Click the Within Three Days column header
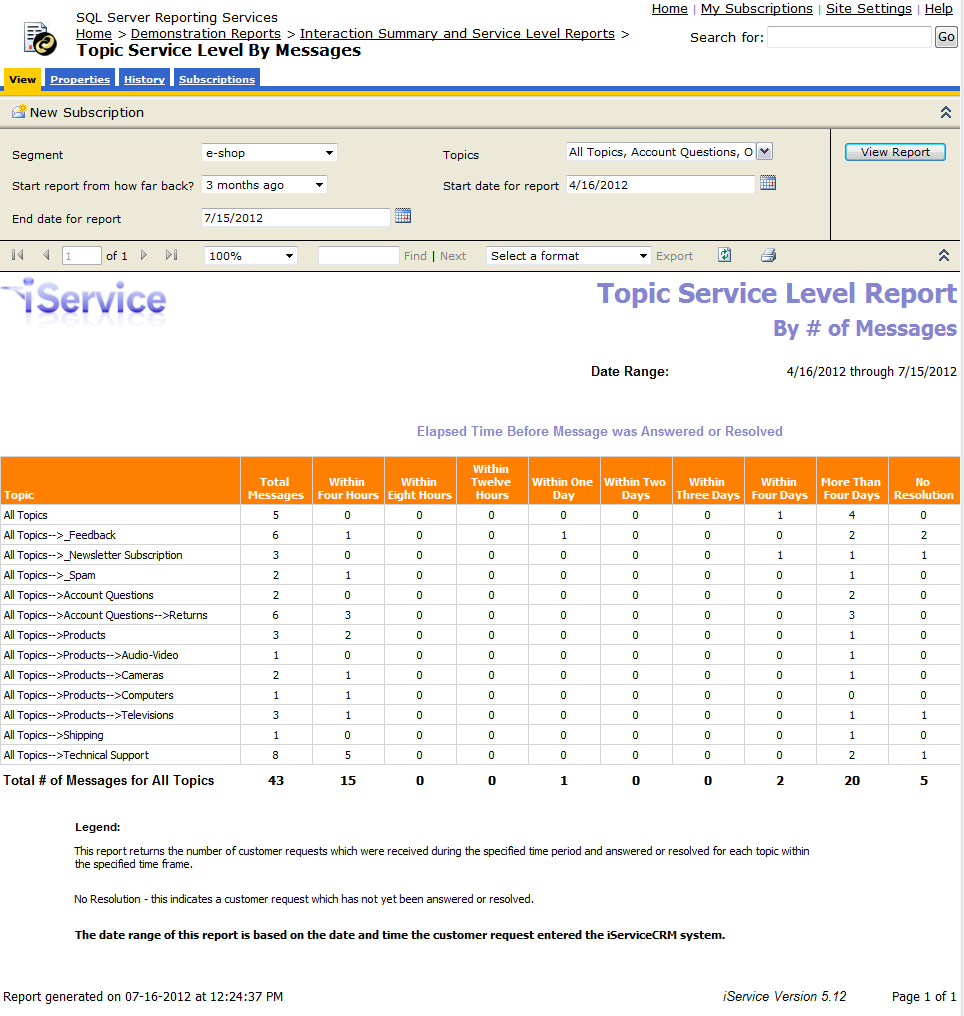 pyautogui.click(x=708, y=481)
